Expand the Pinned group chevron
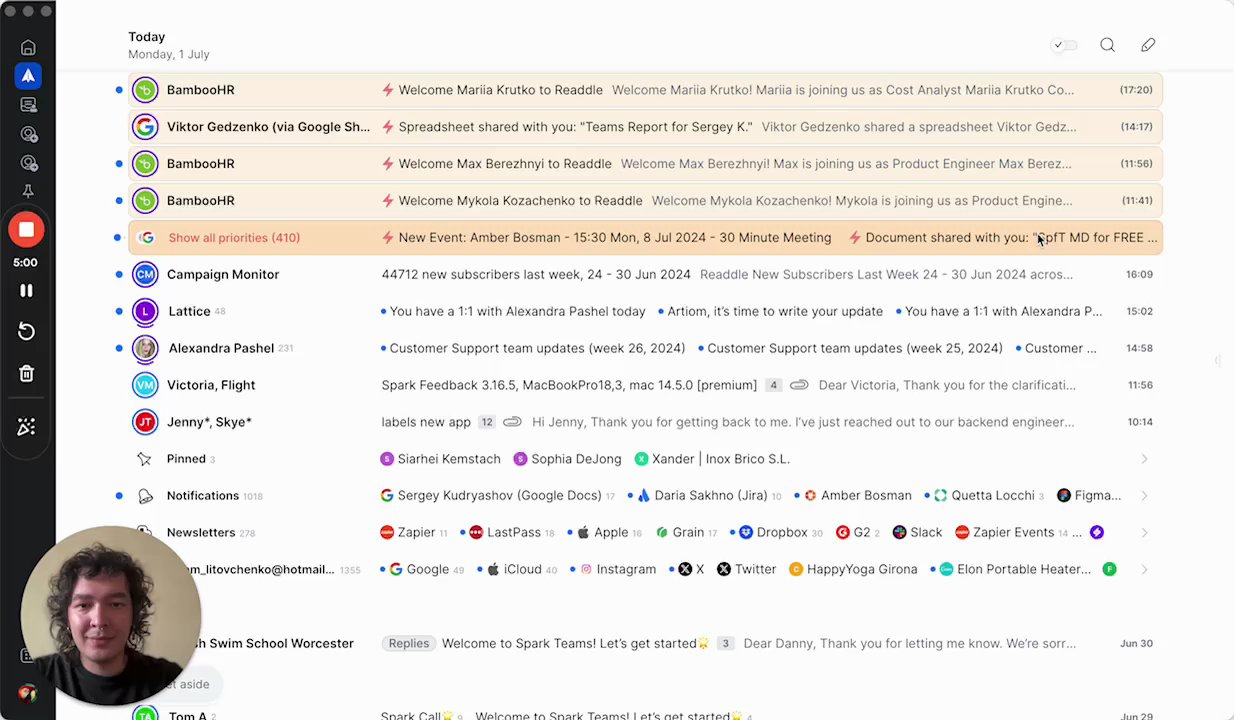Screen dimensions: 1234x720 pyautogui.click(x=1144, y=459)
